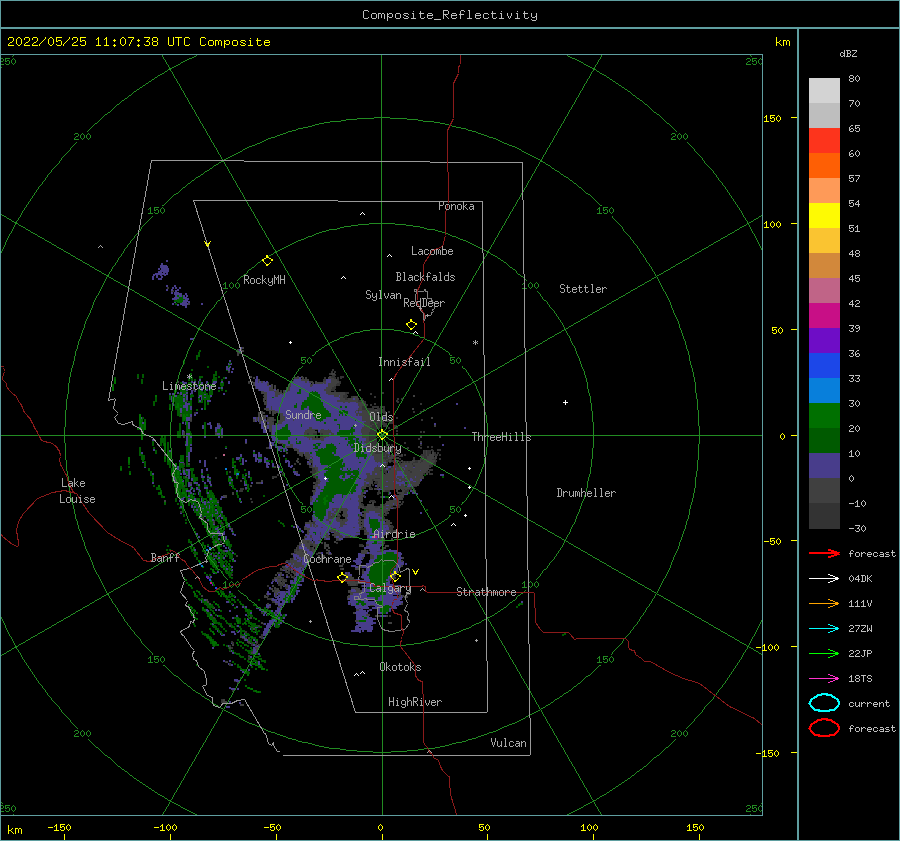
Task: Select the lightest grey 70-80 dBZ swatch
Action: tap(824, 91)
